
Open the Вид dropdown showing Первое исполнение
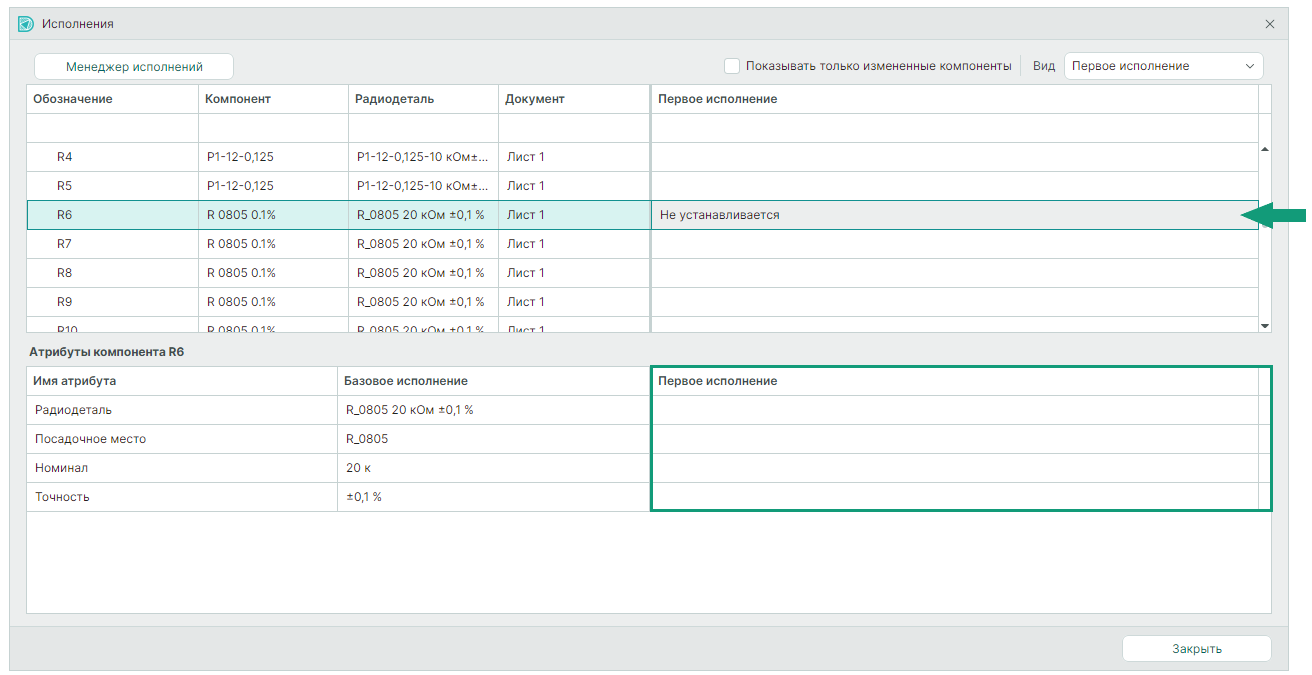1163,66
